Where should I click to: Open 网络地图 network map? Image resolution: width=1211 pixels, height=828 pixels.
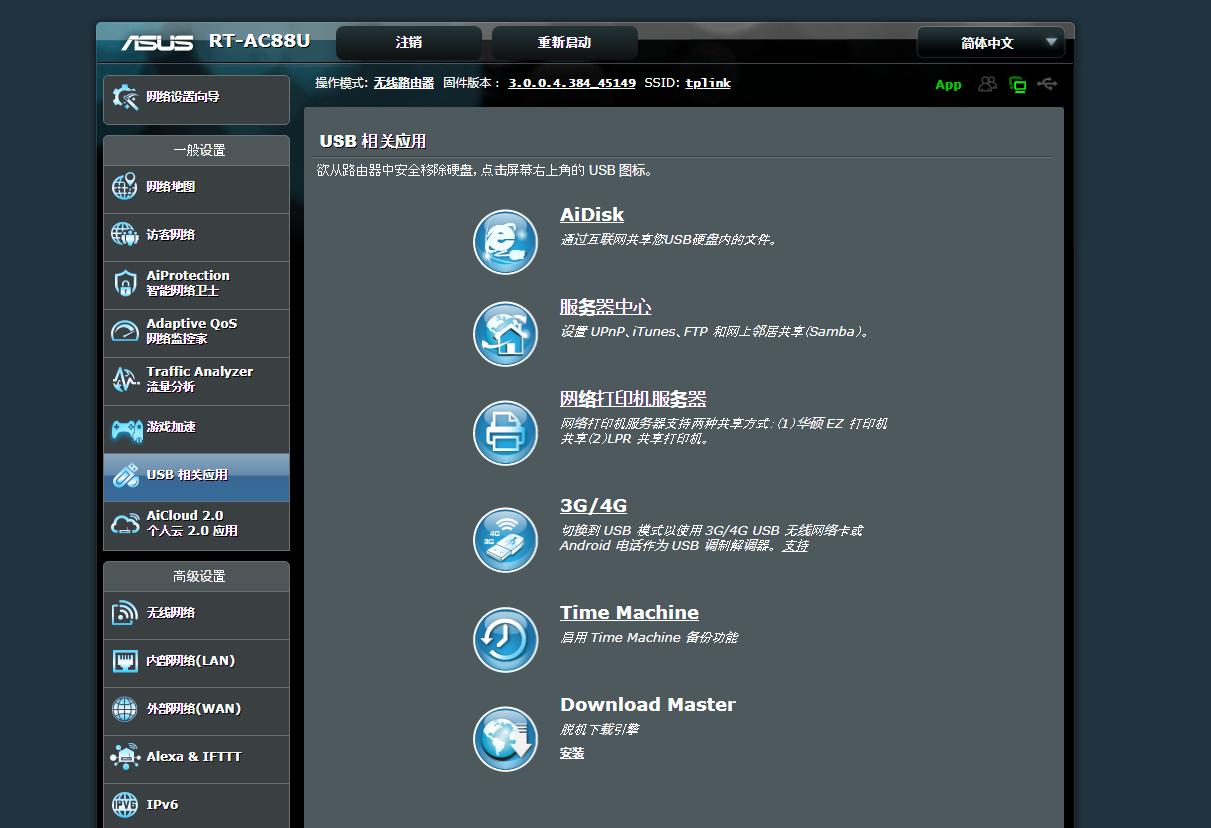(176, 189)
